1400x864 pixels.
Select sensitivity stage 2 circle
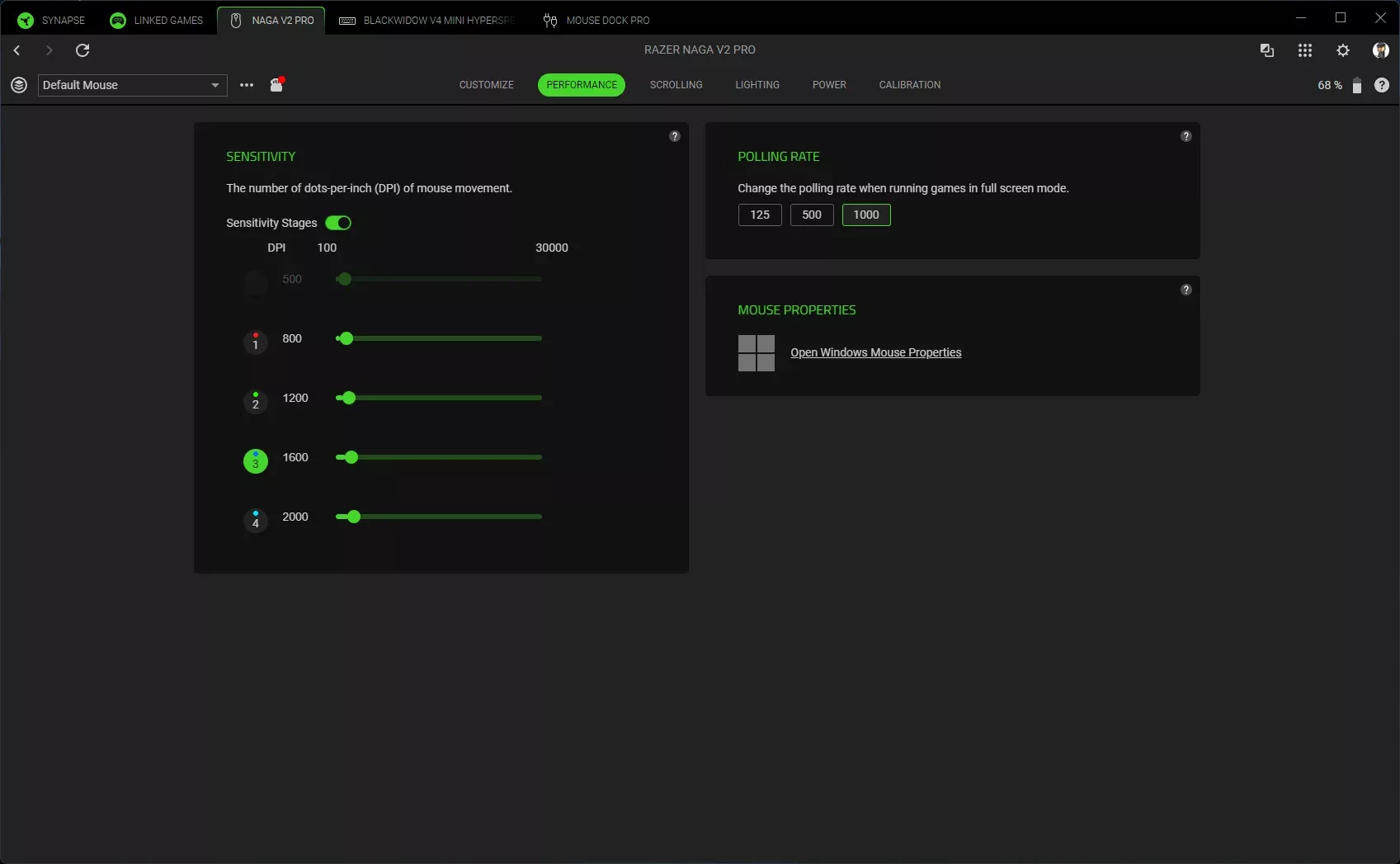[256, 401]
